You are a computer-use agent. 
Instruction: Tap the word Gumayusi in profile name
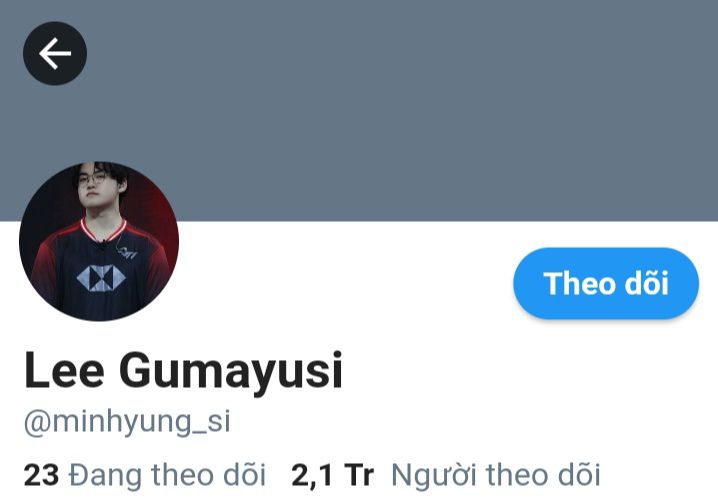[231, 371]
